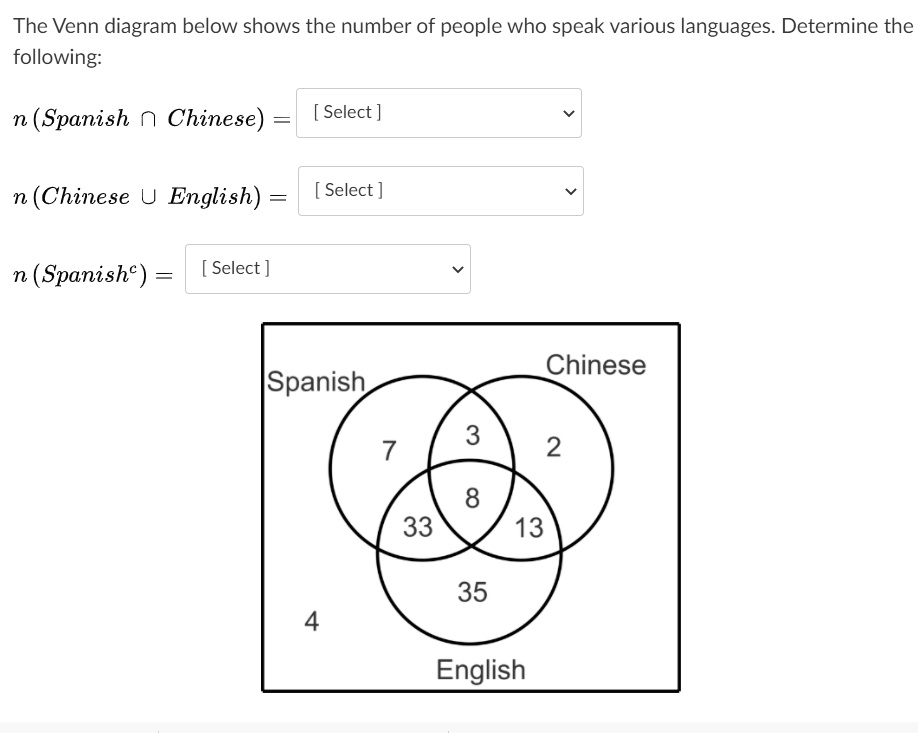This screenshot has width=918, height=733.
Task: Click the chevron on the first Select box
Action: point(568,113)
